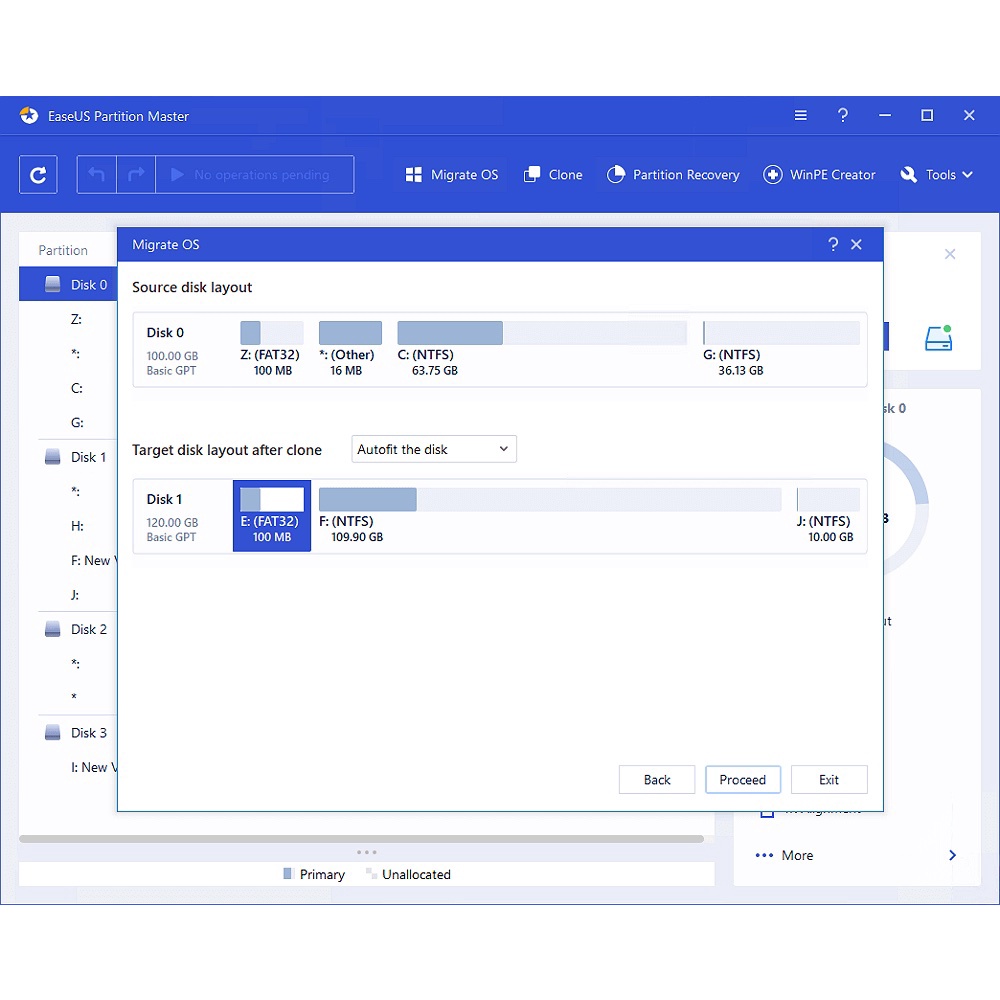Expand the Tools dropdown menu

pyautogui.click(x=936, y=175)
